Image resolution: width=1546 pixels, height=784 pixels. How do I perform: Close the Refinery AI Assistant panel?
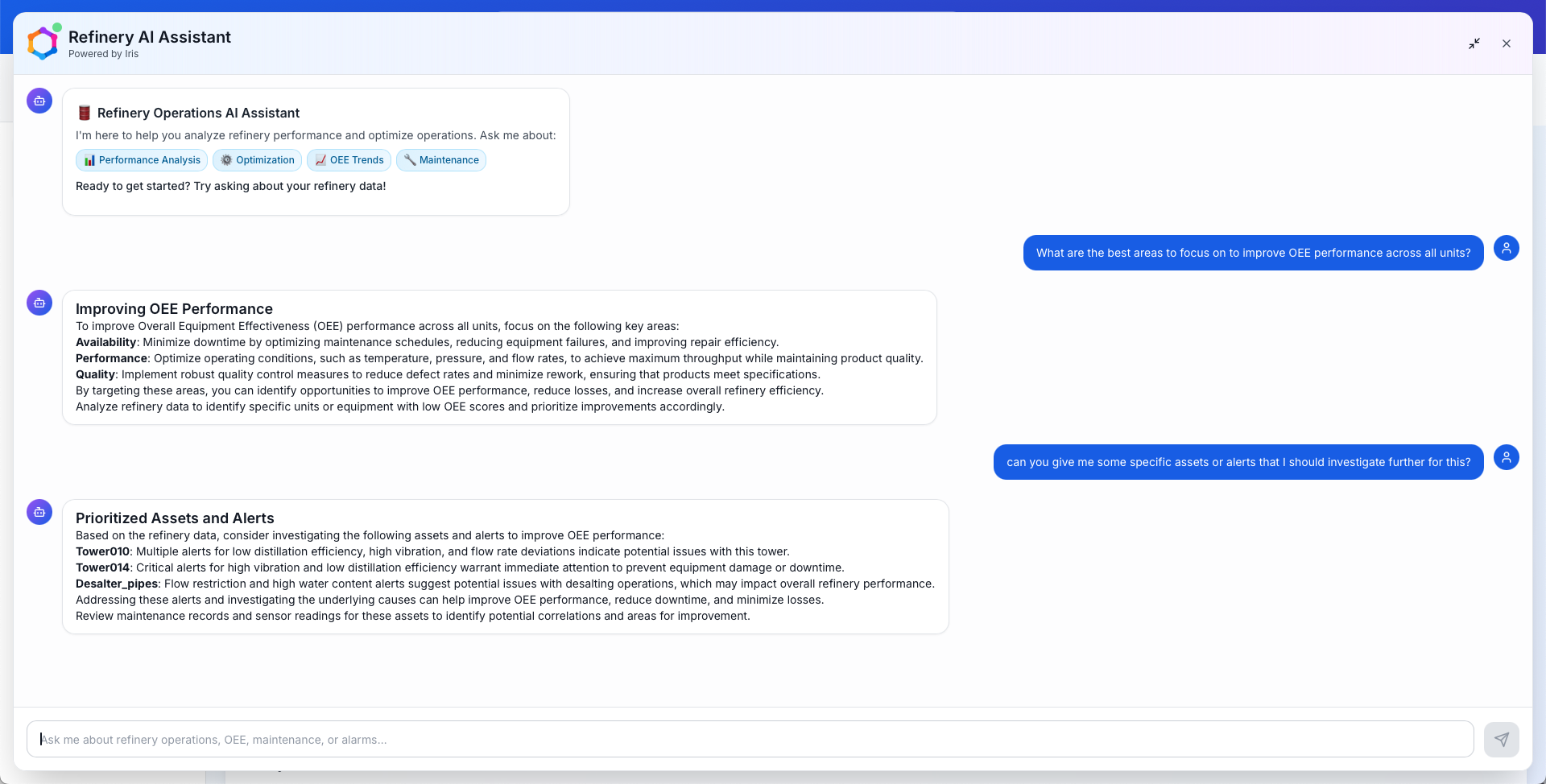click(x=1506, y=43)
